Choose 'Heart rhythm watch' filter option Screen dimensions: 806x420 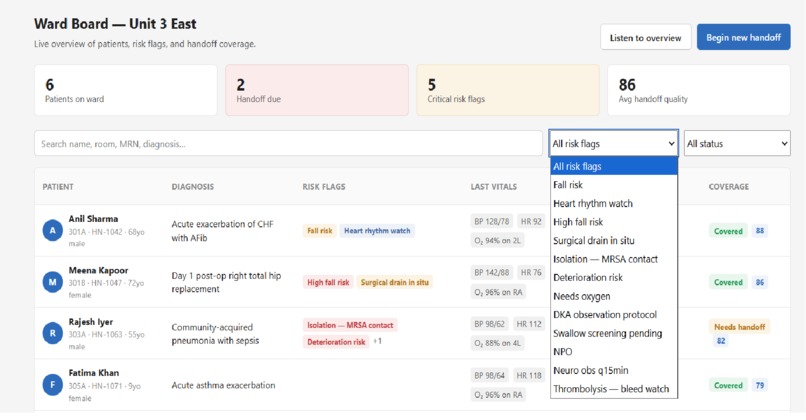614,203
